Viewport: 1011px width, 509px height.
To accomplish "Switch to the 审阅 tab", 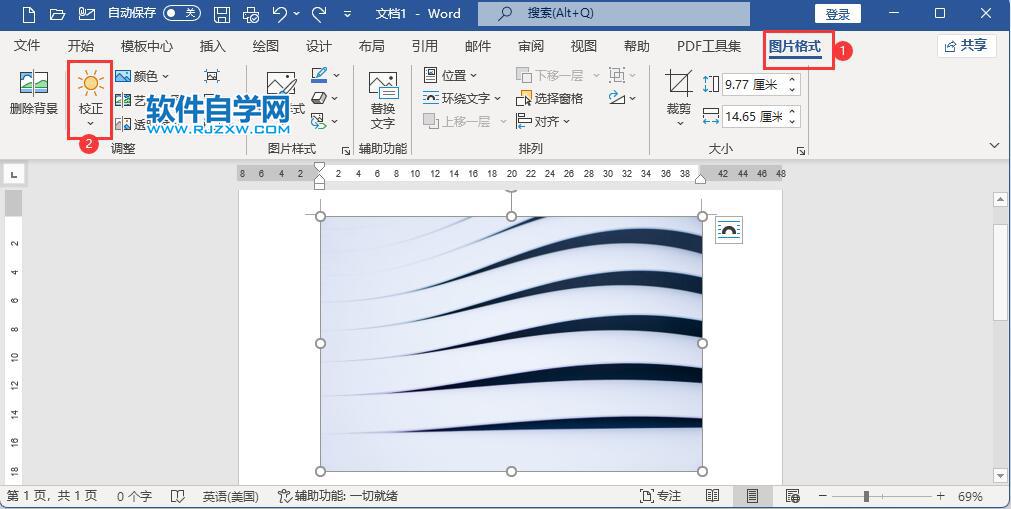I will (531, 46).
